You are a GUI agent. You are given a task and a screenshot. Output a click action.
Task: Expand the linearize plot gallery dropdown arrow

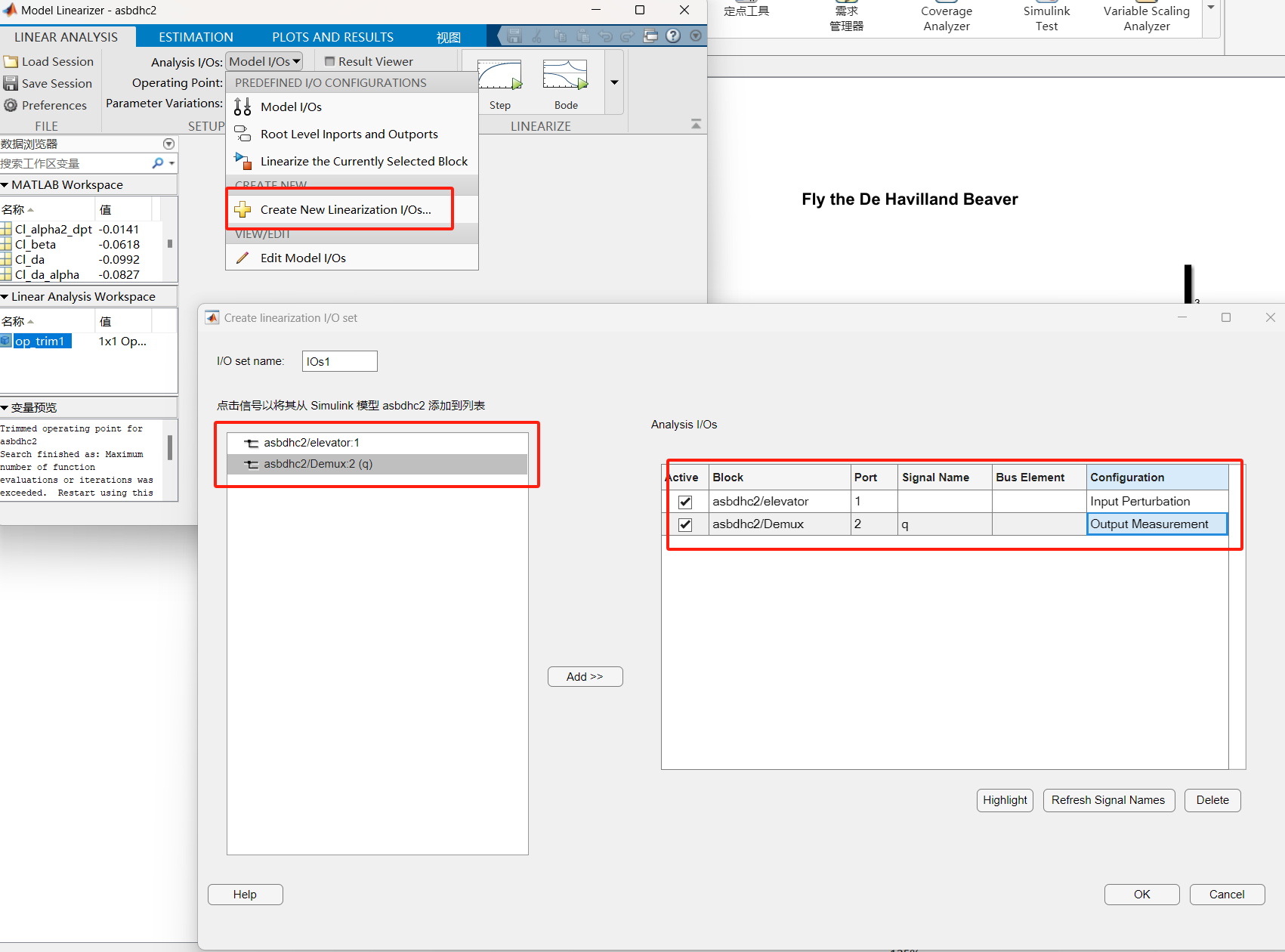coord(614,82)
